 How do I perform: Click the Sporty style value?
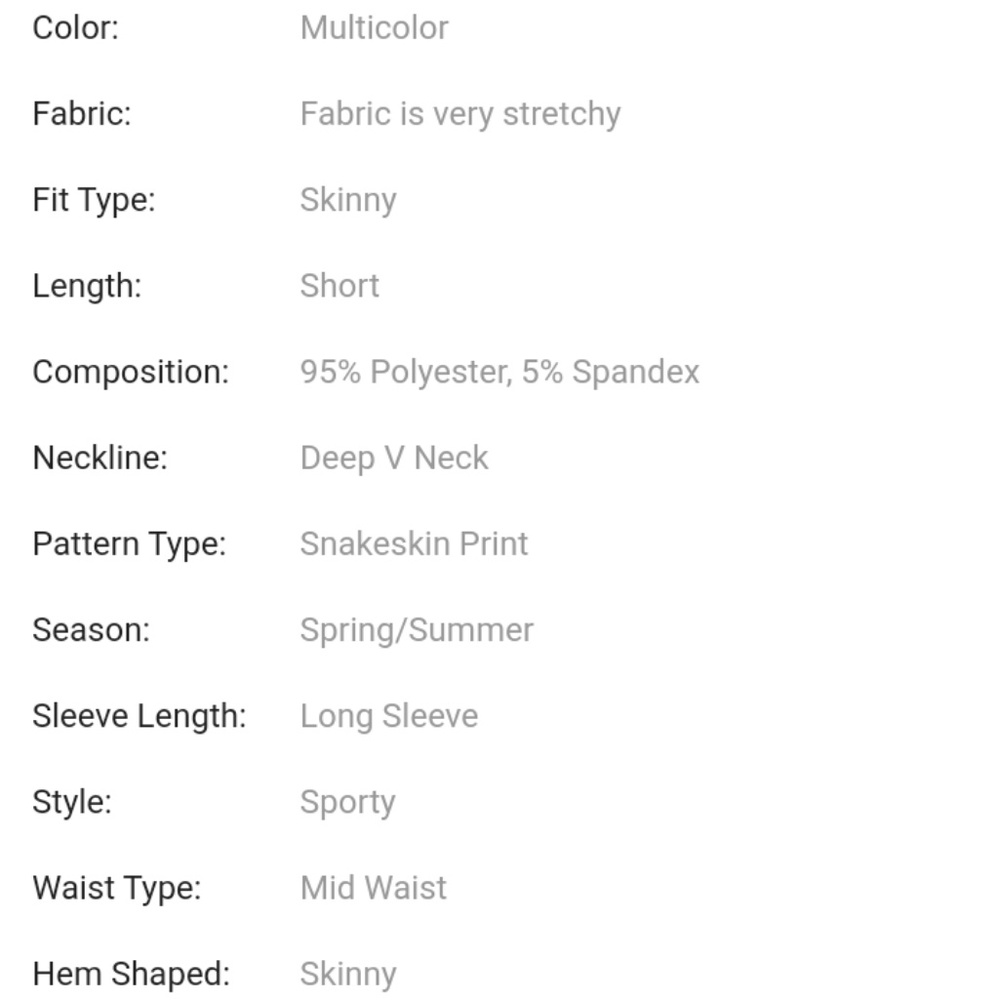[348, 803]
